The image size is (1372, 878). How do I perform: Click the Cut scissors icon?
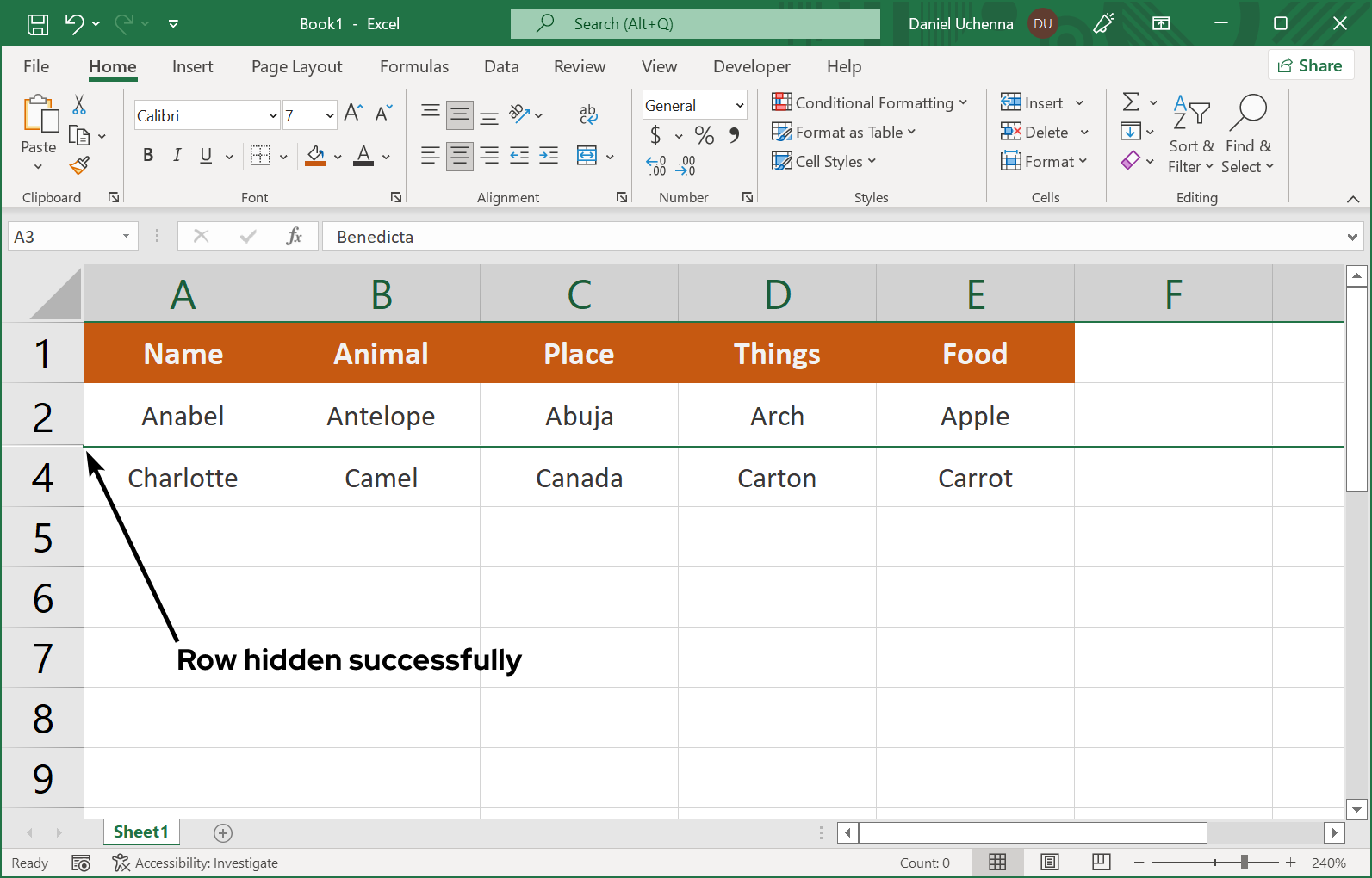point(79,105)
